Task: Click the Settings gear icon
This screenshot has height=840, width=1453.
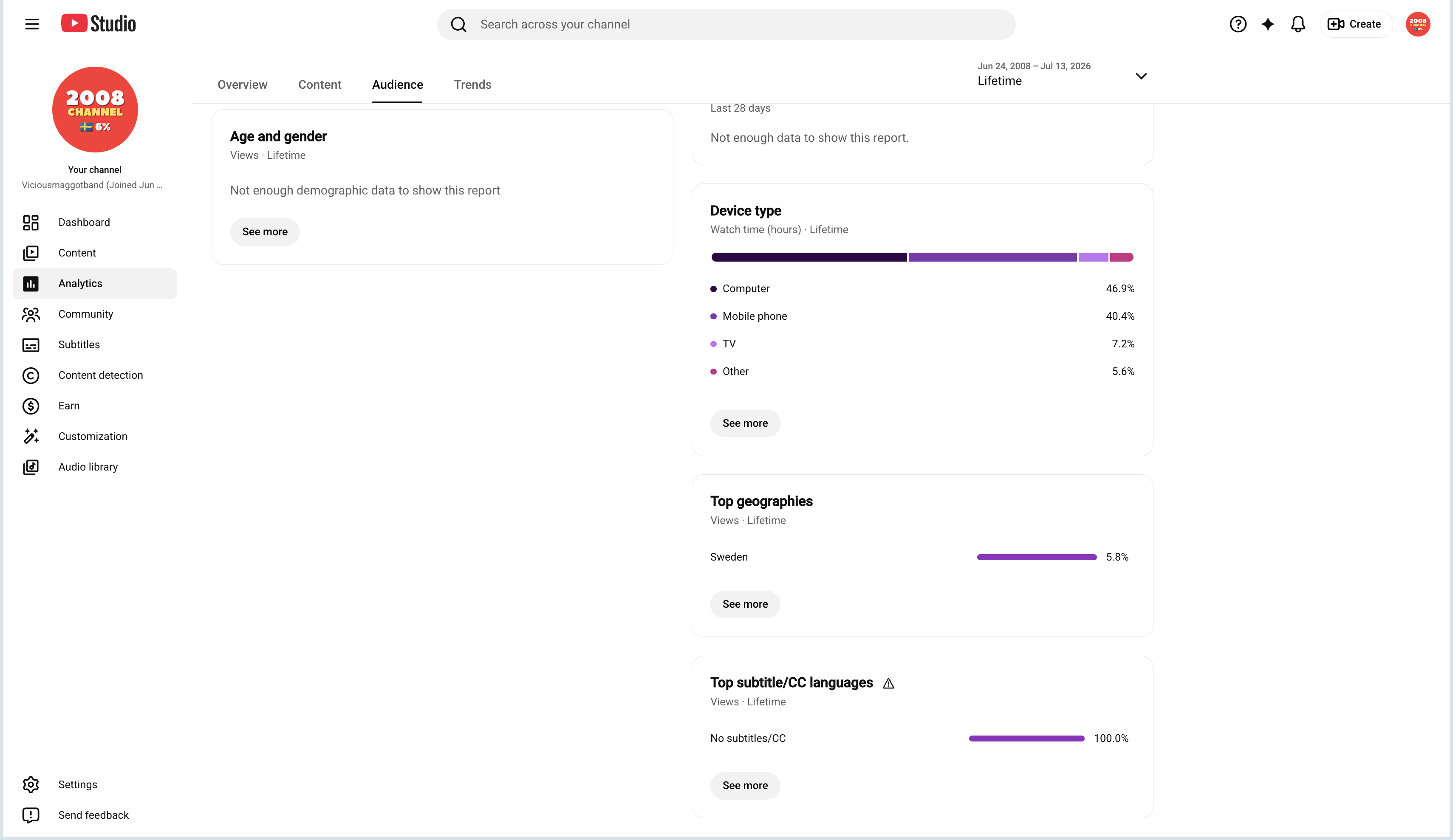Action: click(x=31, y=785)
